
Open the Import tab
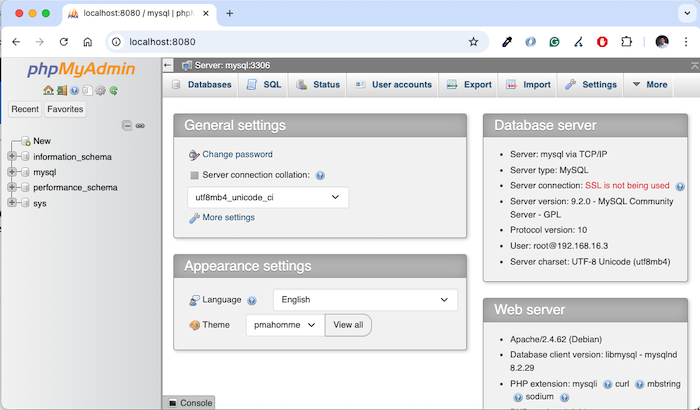[528, 85]
